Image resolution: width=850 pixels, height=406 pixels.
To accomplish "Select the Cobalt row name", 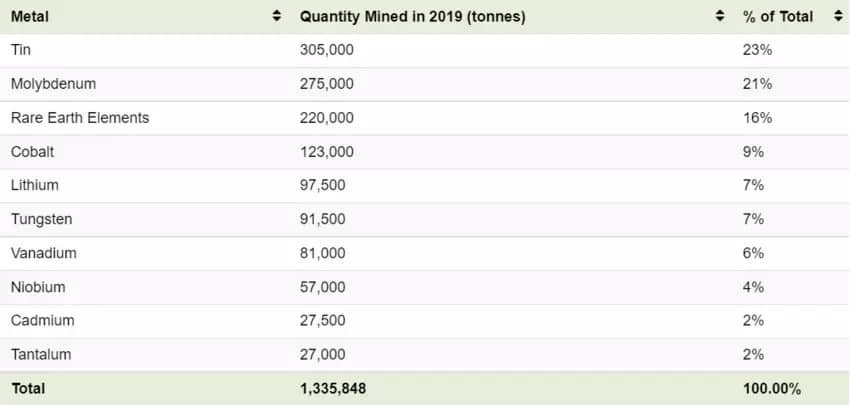I will coord(33,152).
